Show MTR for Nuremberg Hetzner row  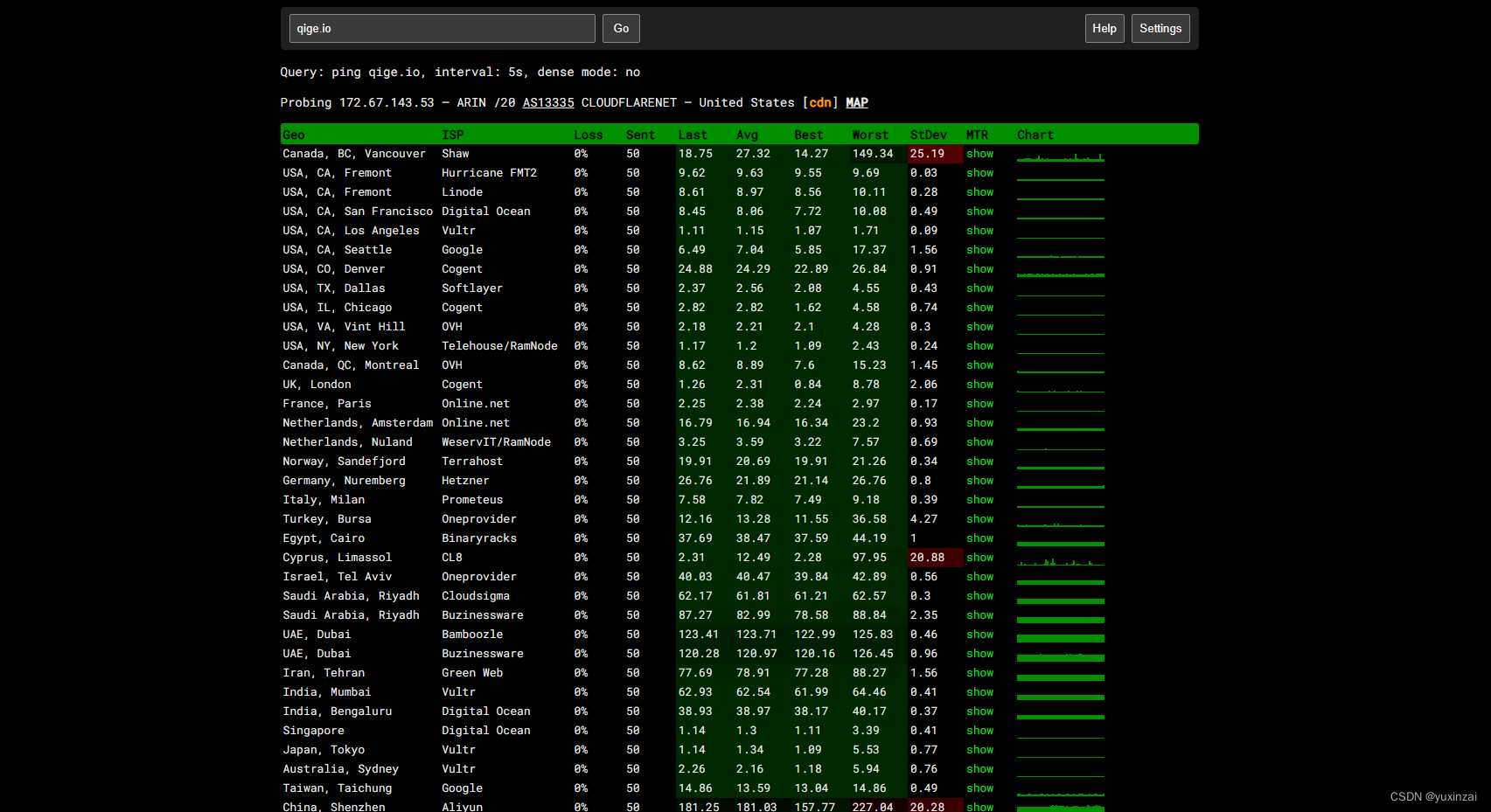pos(980,481)
